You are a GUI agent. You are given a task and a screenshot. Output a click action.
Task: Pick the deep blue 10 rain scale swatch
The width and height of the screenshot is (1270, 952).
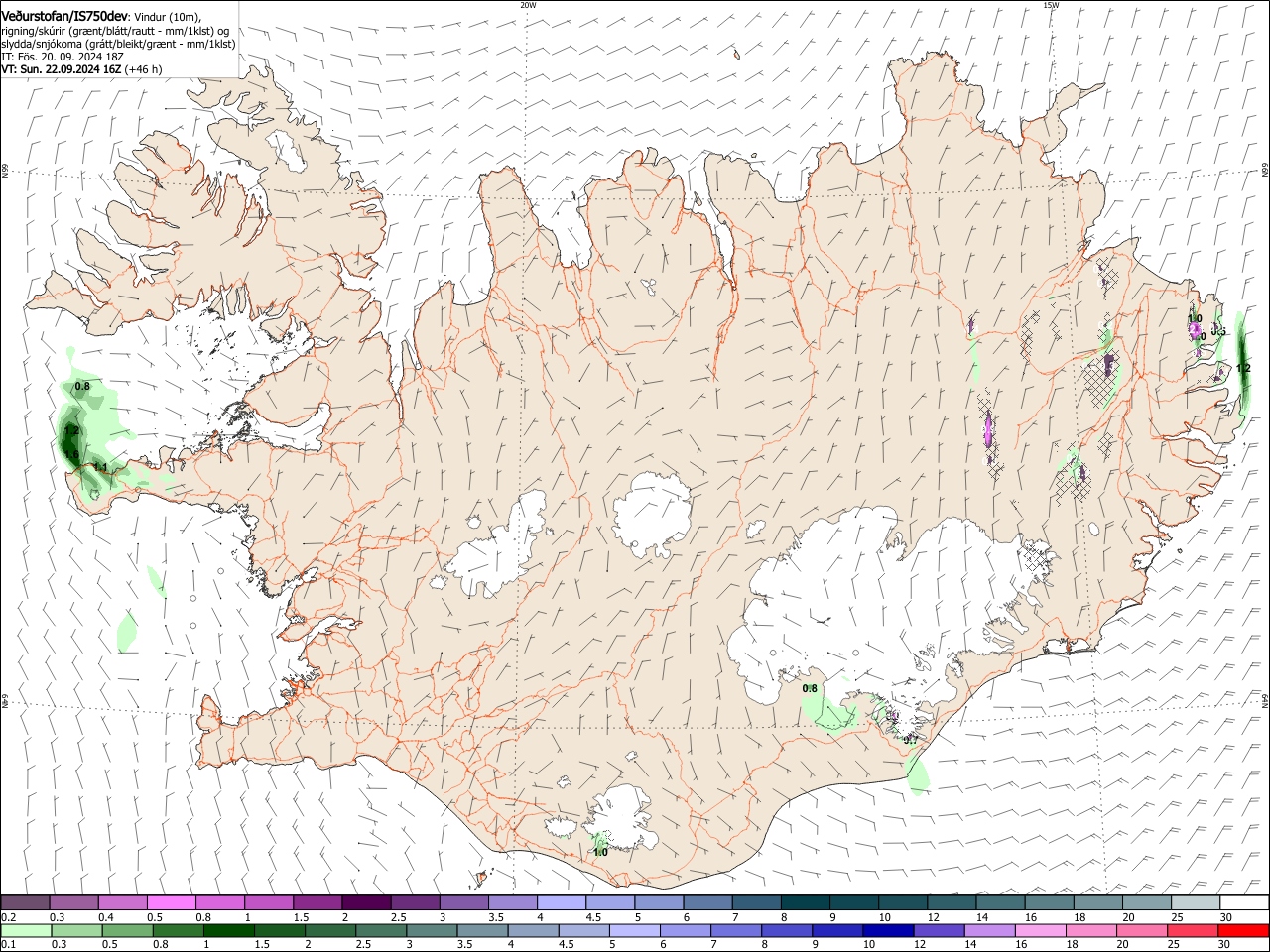click(x=887, y=930)
